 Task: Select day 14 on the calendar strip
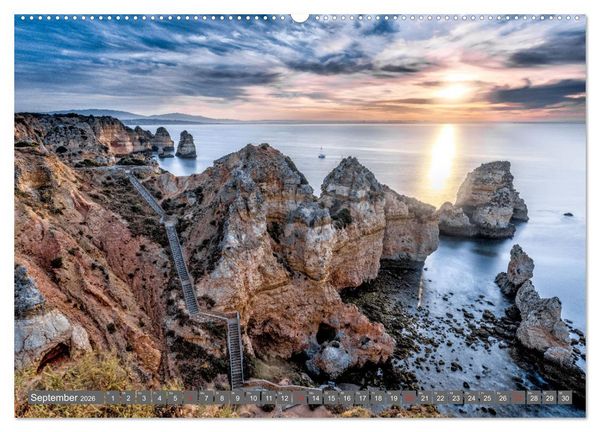(x=316, y=398)
